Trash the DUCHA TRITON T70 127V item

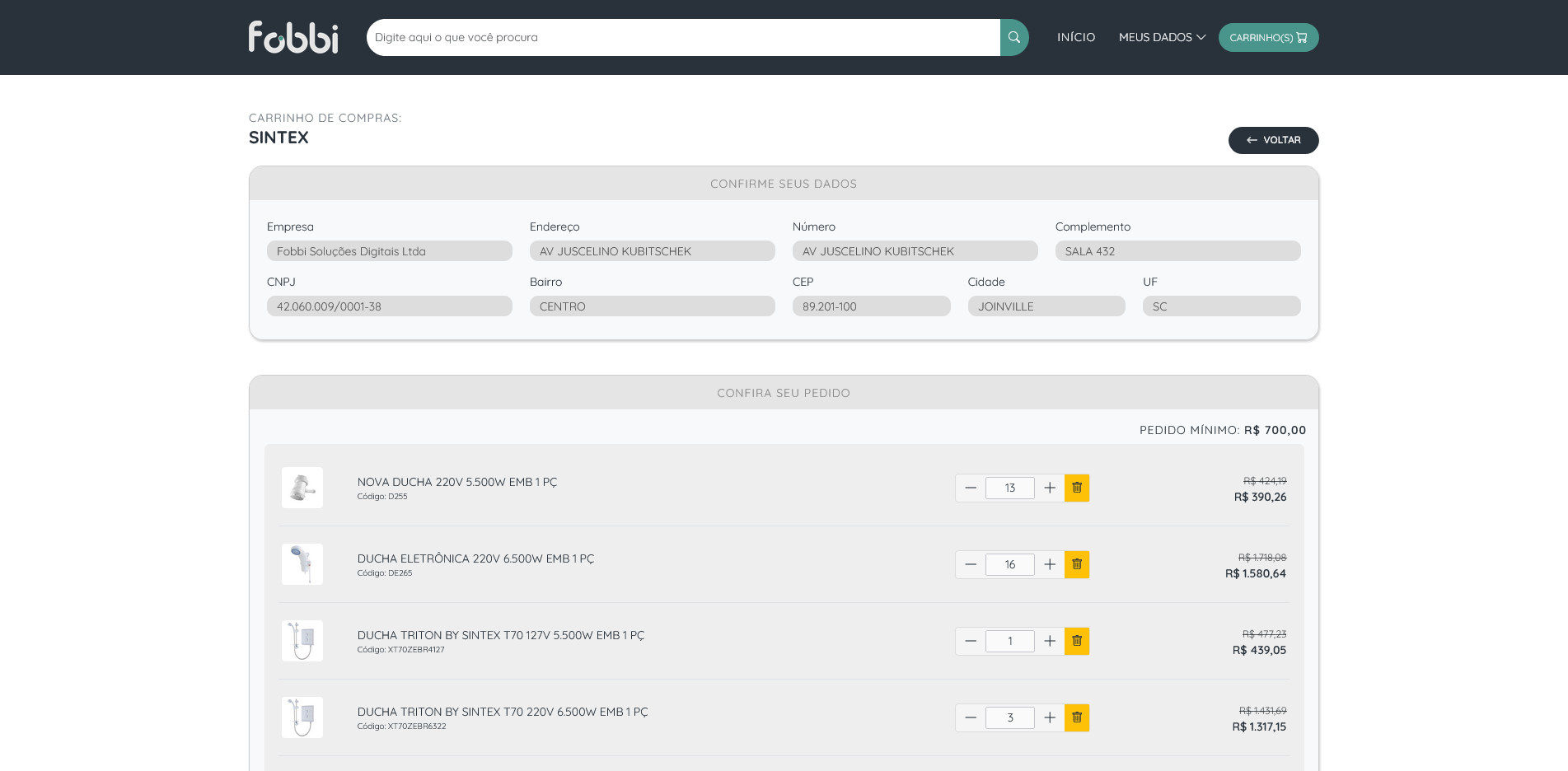point(1076,641)
